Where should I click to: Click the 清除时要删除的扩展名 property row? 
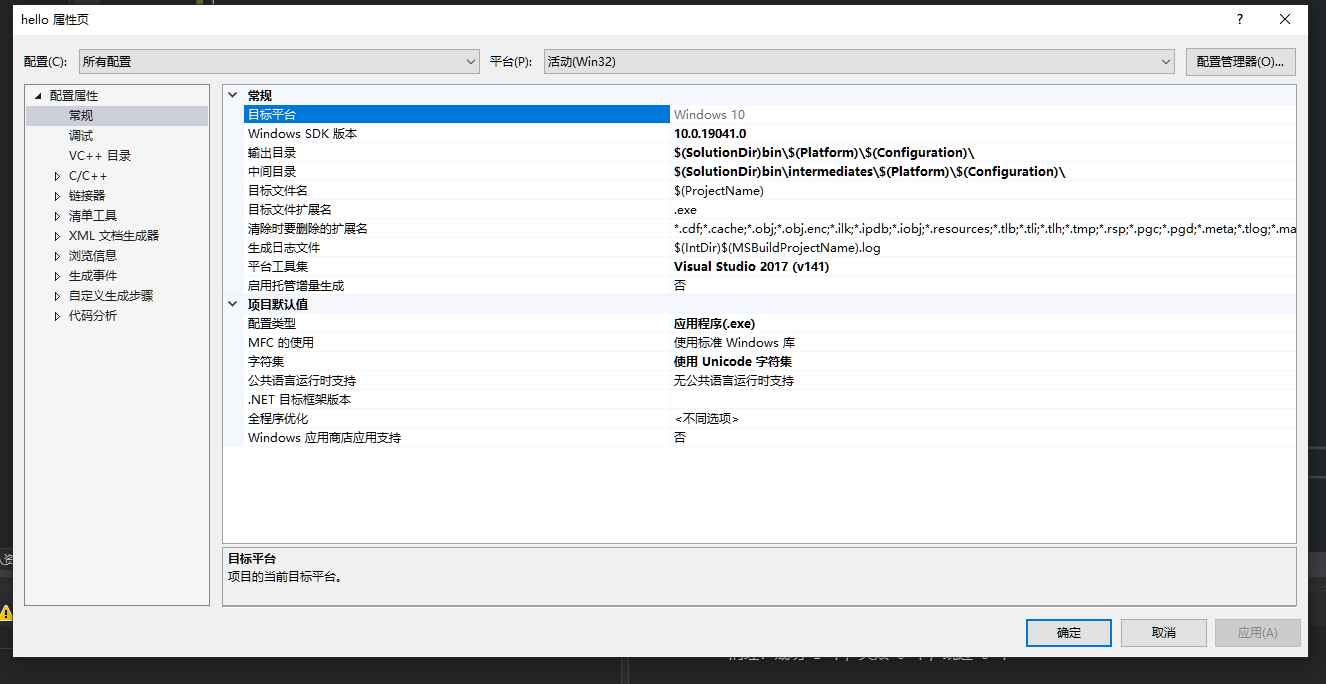(x=770, y=229)
